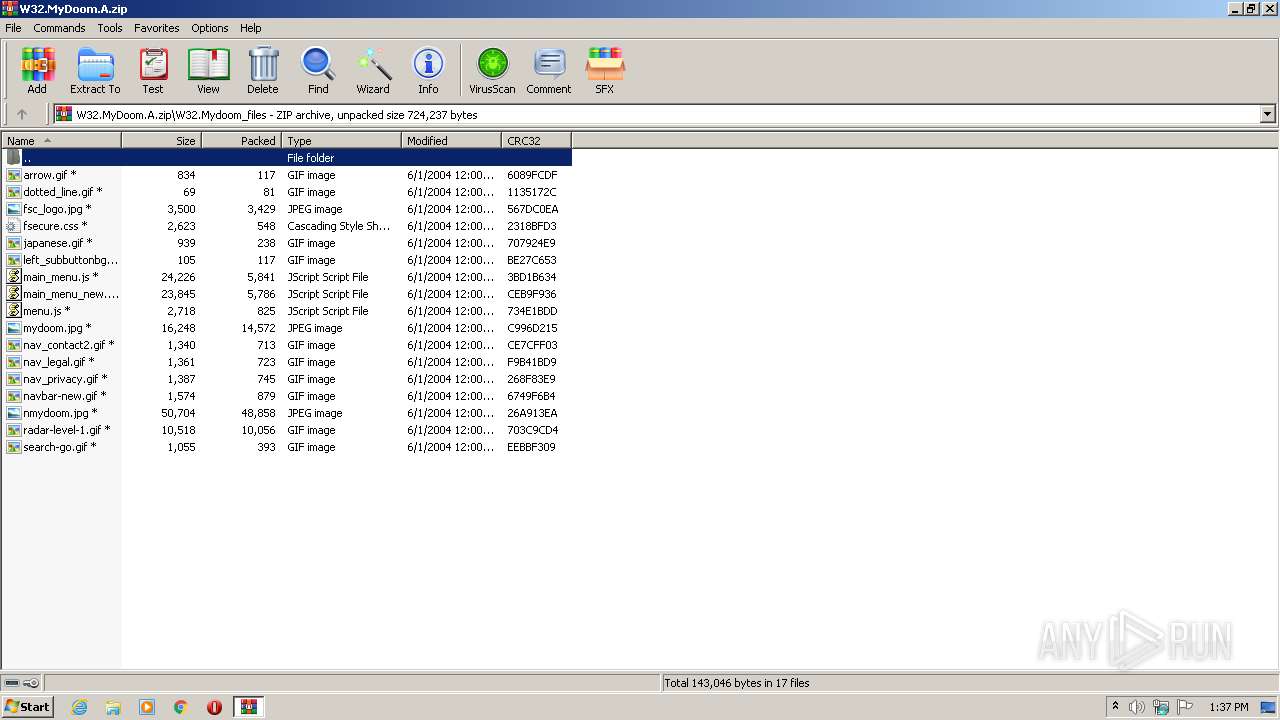Select the arrow.gif file
Viewport: 1280px width, 720px height.
287,175
